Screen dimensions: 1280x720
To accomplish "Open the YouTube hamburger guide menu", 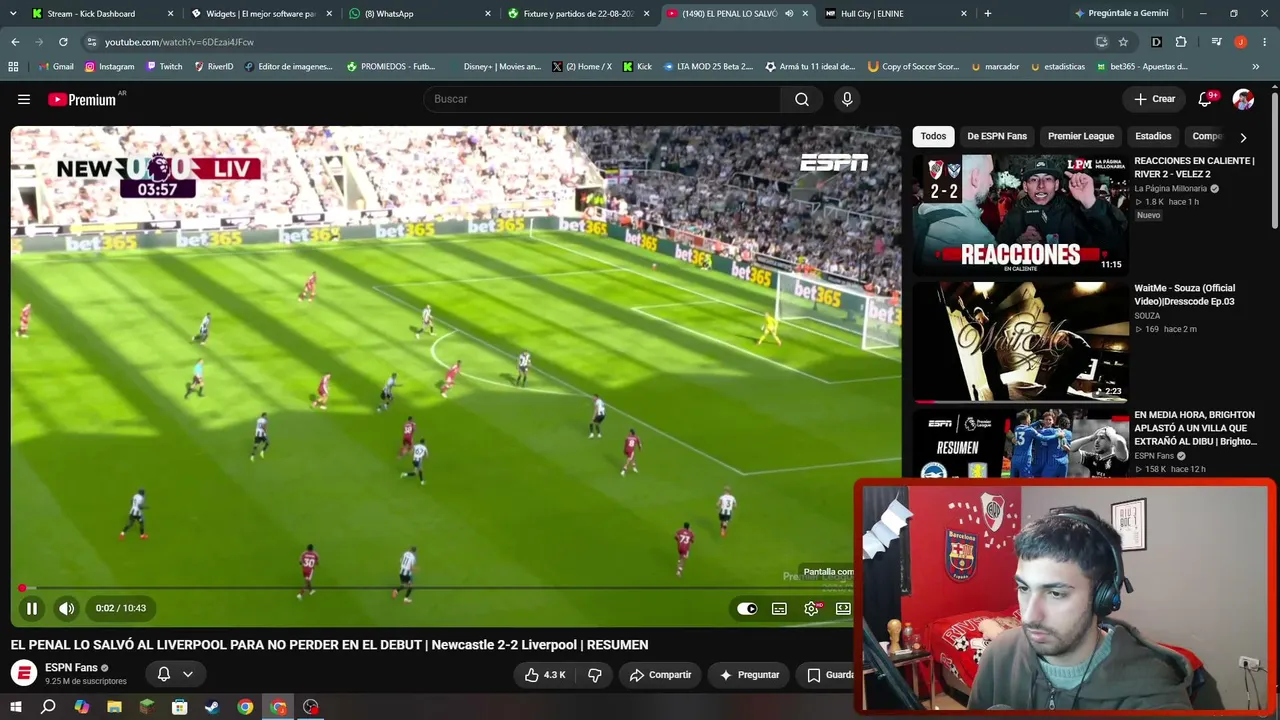I will pyautogui.click(x=24, y=99).
